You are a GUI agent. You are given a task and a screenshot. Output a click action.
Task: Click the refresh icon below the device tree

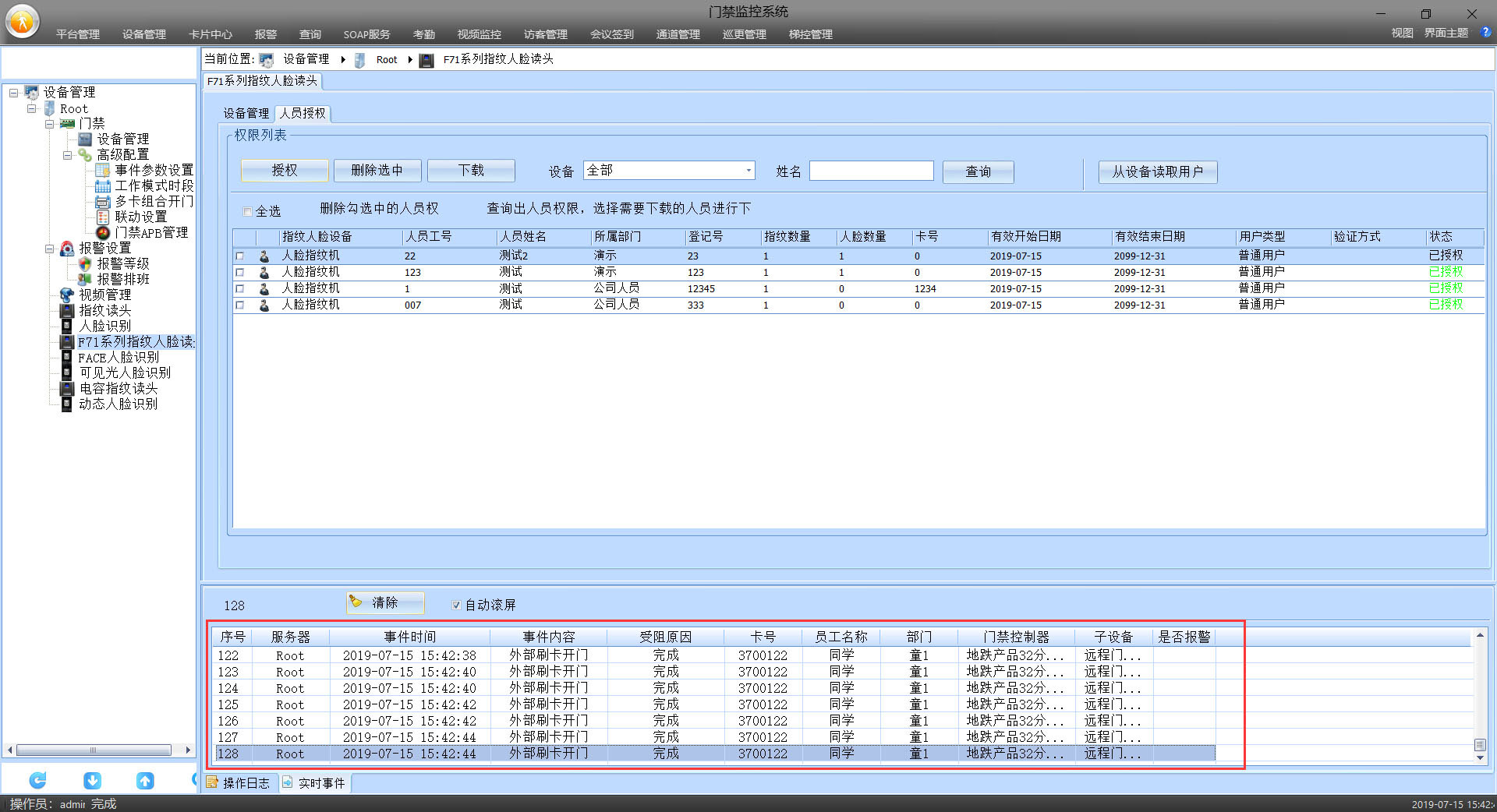[37, 780]
